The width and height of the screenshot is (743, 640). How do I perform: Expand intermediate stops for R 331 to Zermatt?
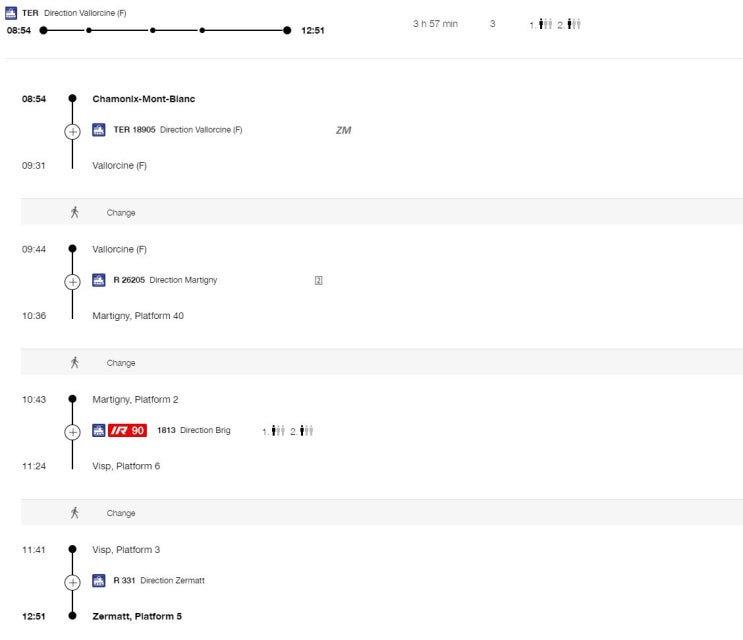click(x=72, y=581)
